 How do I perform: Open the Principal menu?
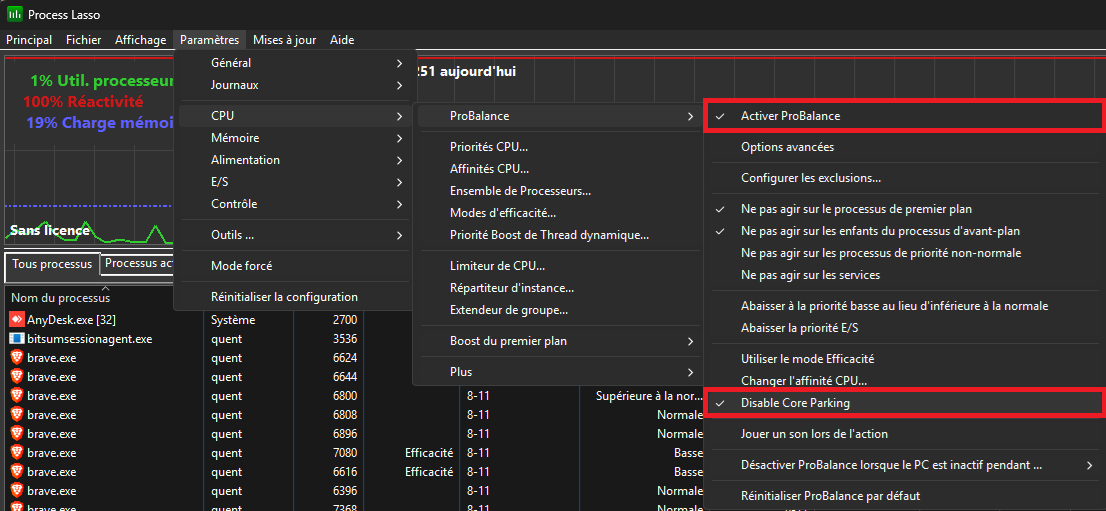pos(29,40)
